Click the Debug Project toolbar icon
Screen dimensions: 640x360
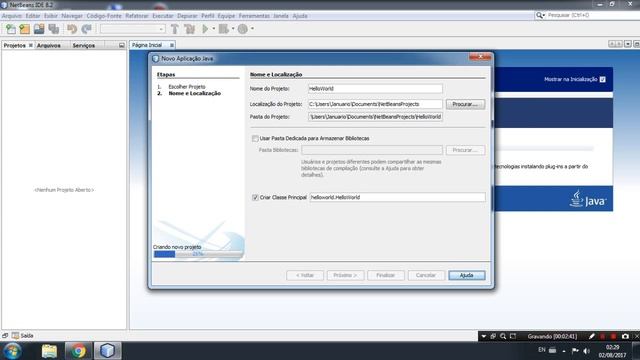(x=223, y=29)
